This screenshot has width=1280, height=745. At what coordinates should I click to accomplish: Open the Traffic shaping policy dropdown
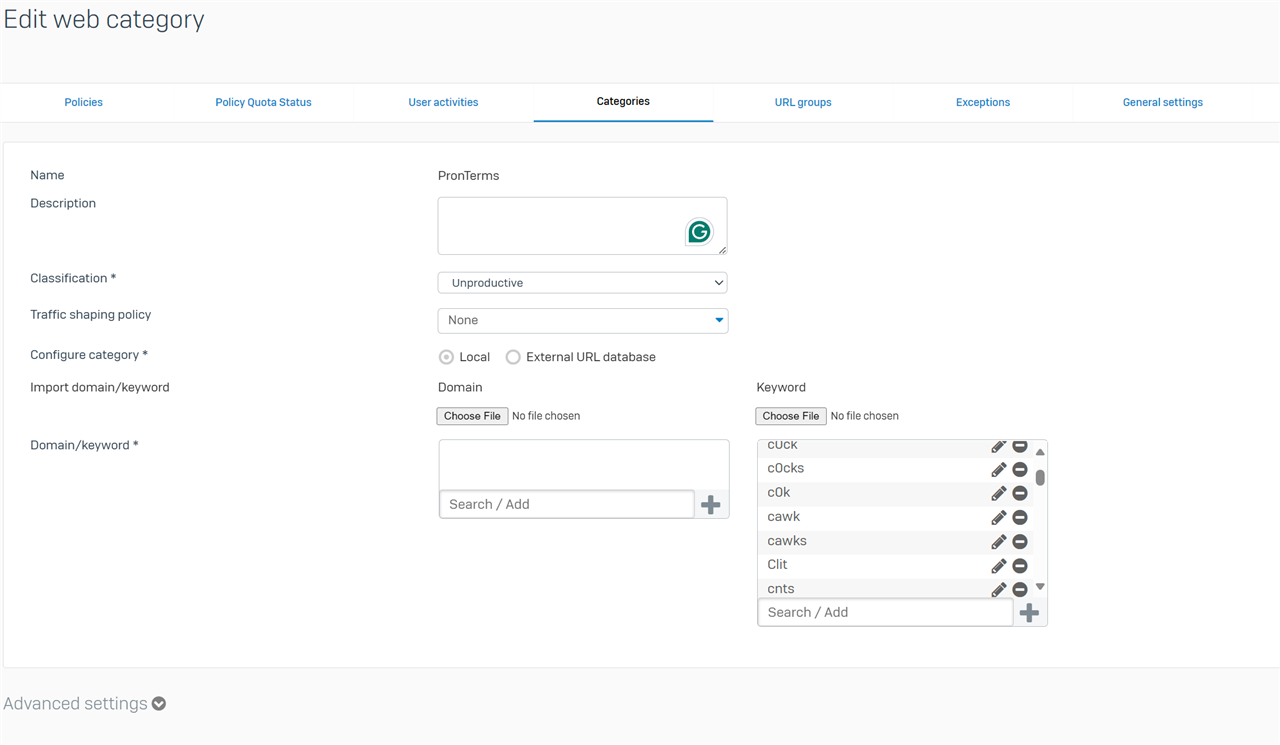point(582,320)
